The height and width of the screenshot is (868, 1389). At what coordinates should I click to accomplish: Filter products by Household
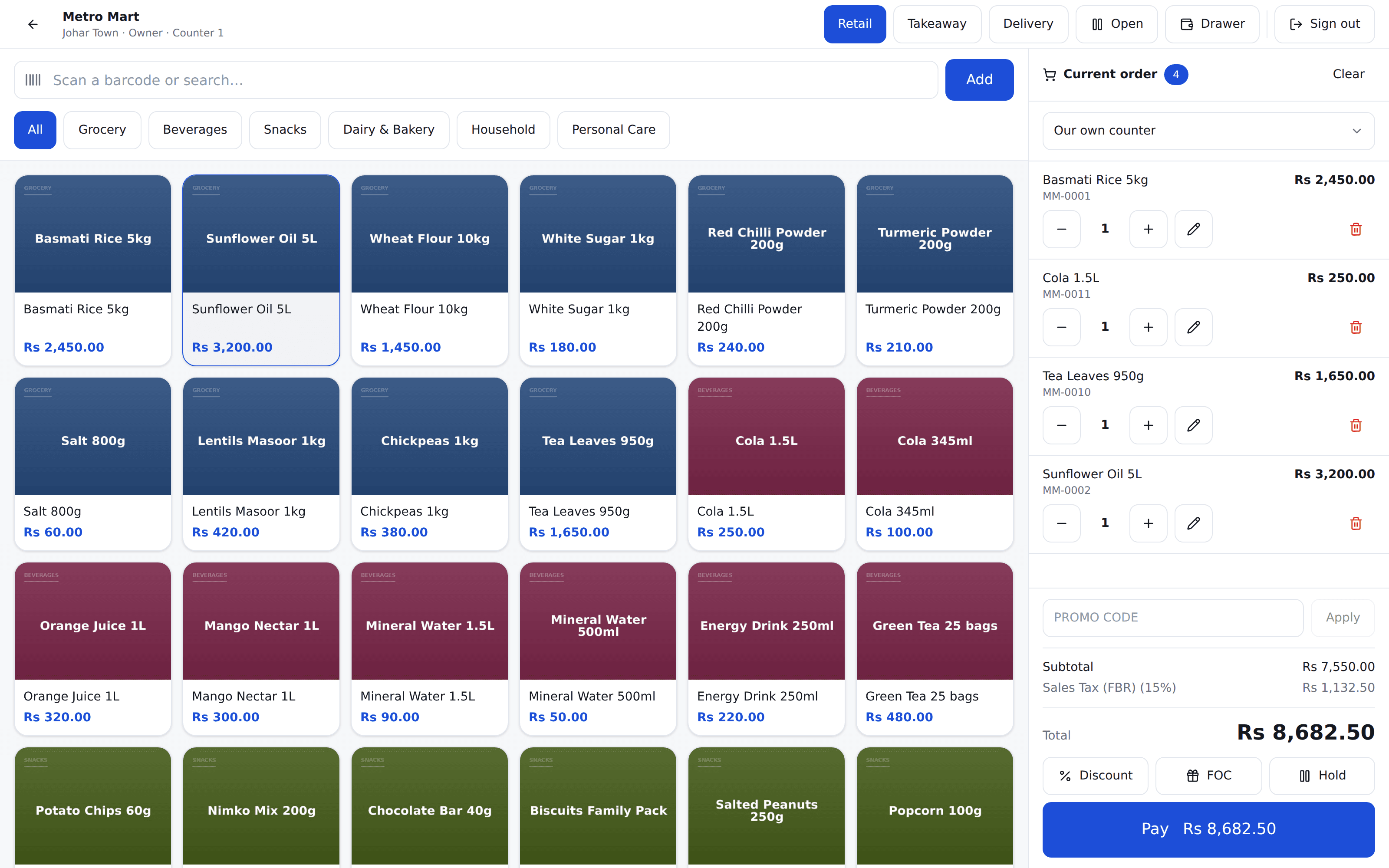[x=504, y=130]
